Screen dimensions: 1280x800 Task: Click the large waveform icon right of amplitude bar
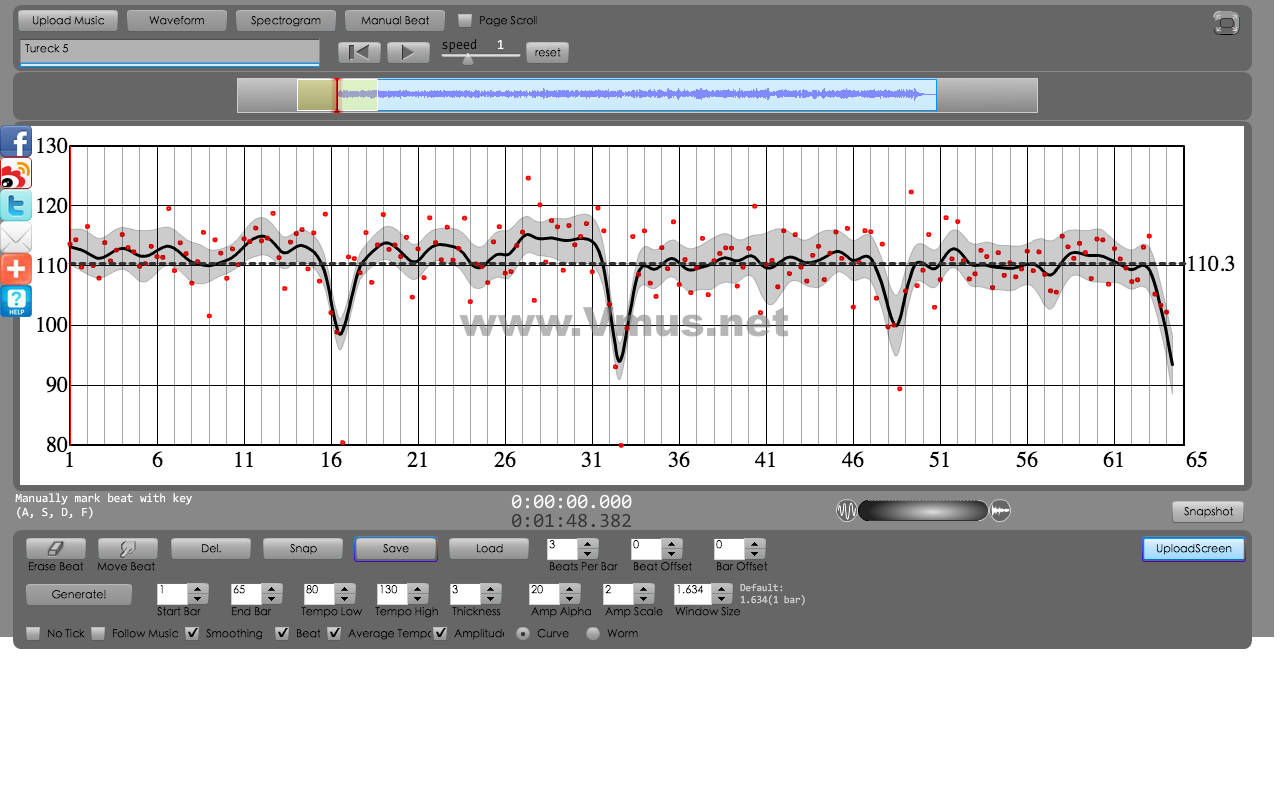(1001, 511)
